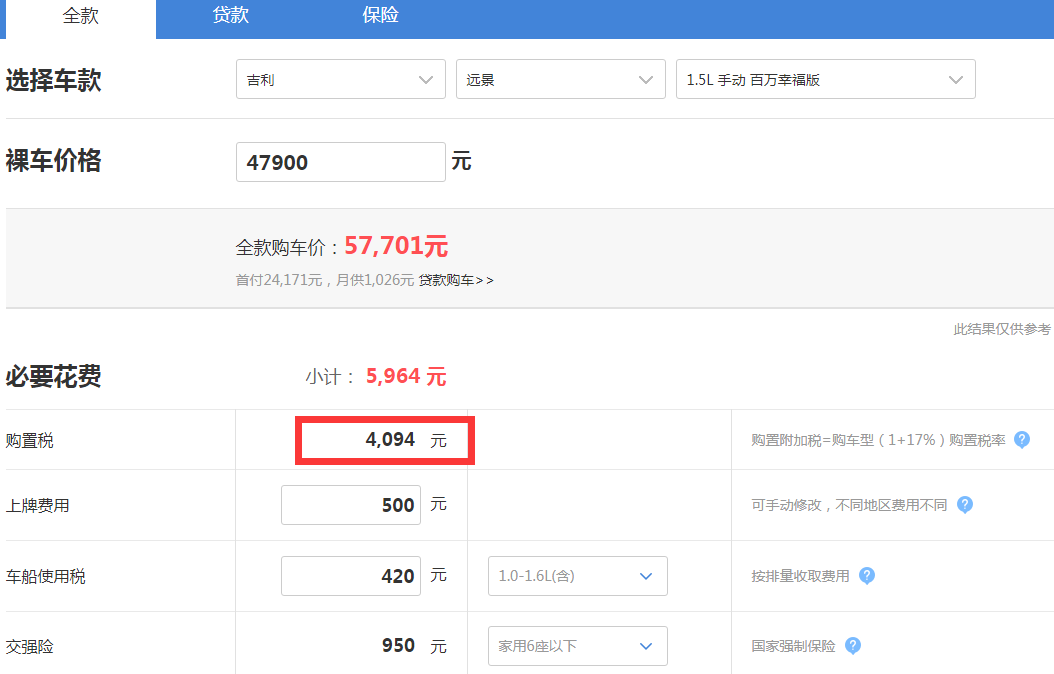The image size is (1054, 674).
Task: Click the 选择车款 heading
Action: 54,81
